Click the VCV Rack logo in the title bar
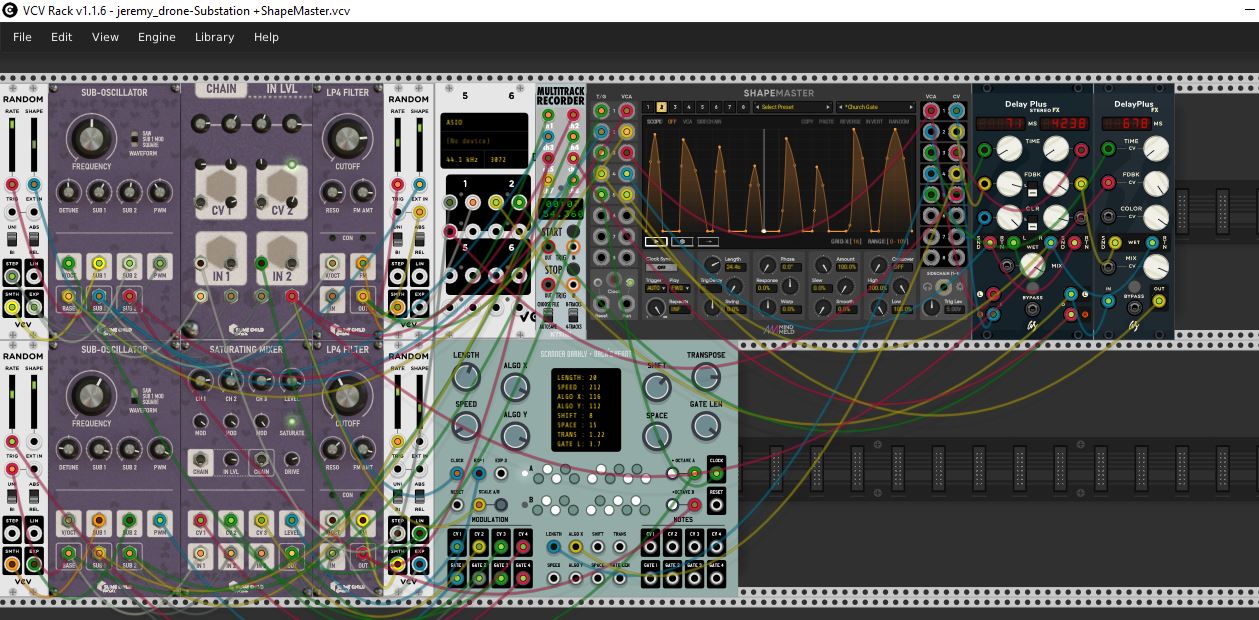 pyautogui.click(x=11, y=10)
